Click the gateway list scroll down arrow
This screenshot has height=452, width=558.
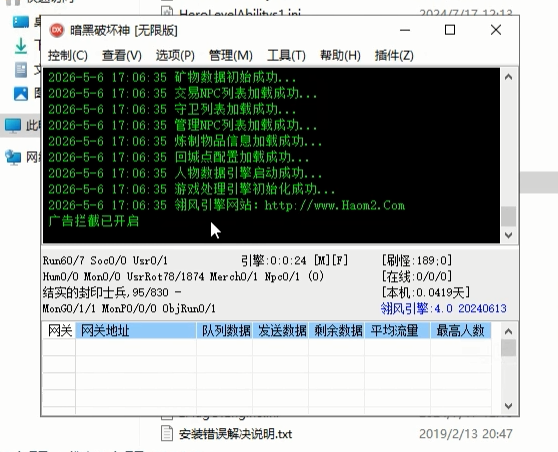coord(509,406)
